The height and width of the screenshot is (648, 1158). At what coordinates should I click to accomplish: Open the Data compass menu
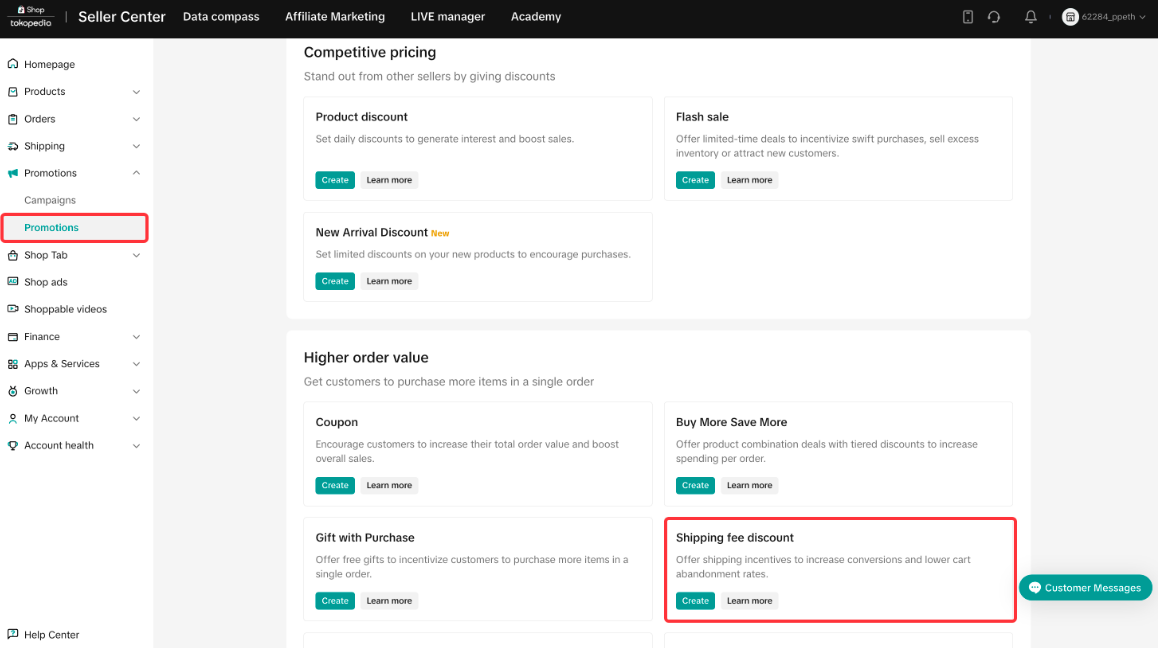tap(221, 17)
